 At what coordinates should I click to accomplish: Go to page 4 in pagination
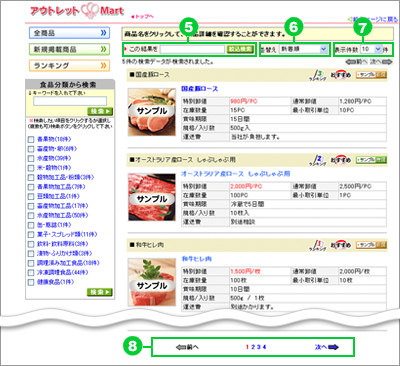(264, 347)
